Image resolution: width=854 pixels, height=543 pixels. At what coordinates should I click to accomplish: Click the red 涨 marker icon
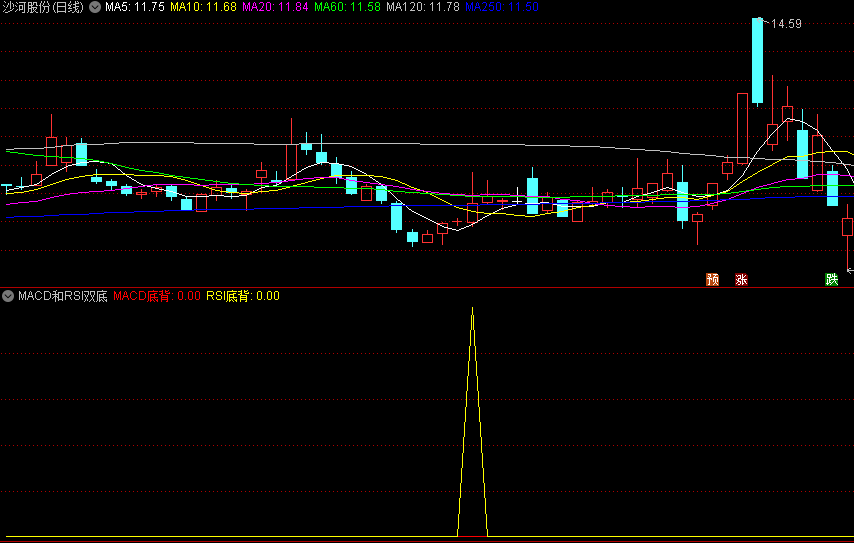pos(741,280)
